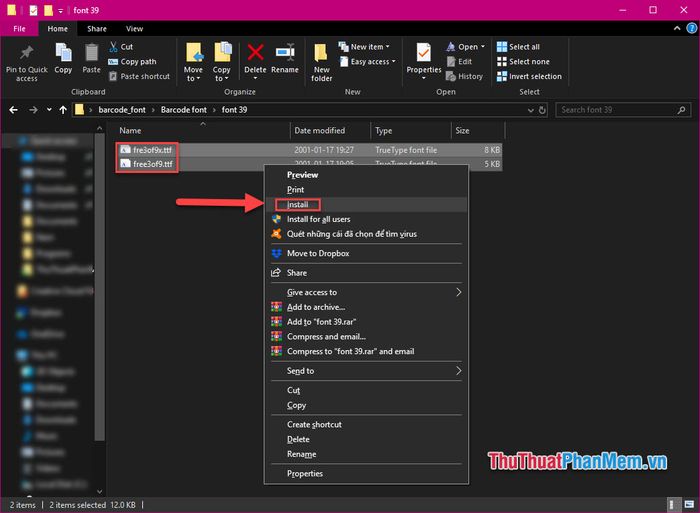700x513 pixels.
Task: Click the Copy icon in Clipboard group
Action: [x=63, y=52]
